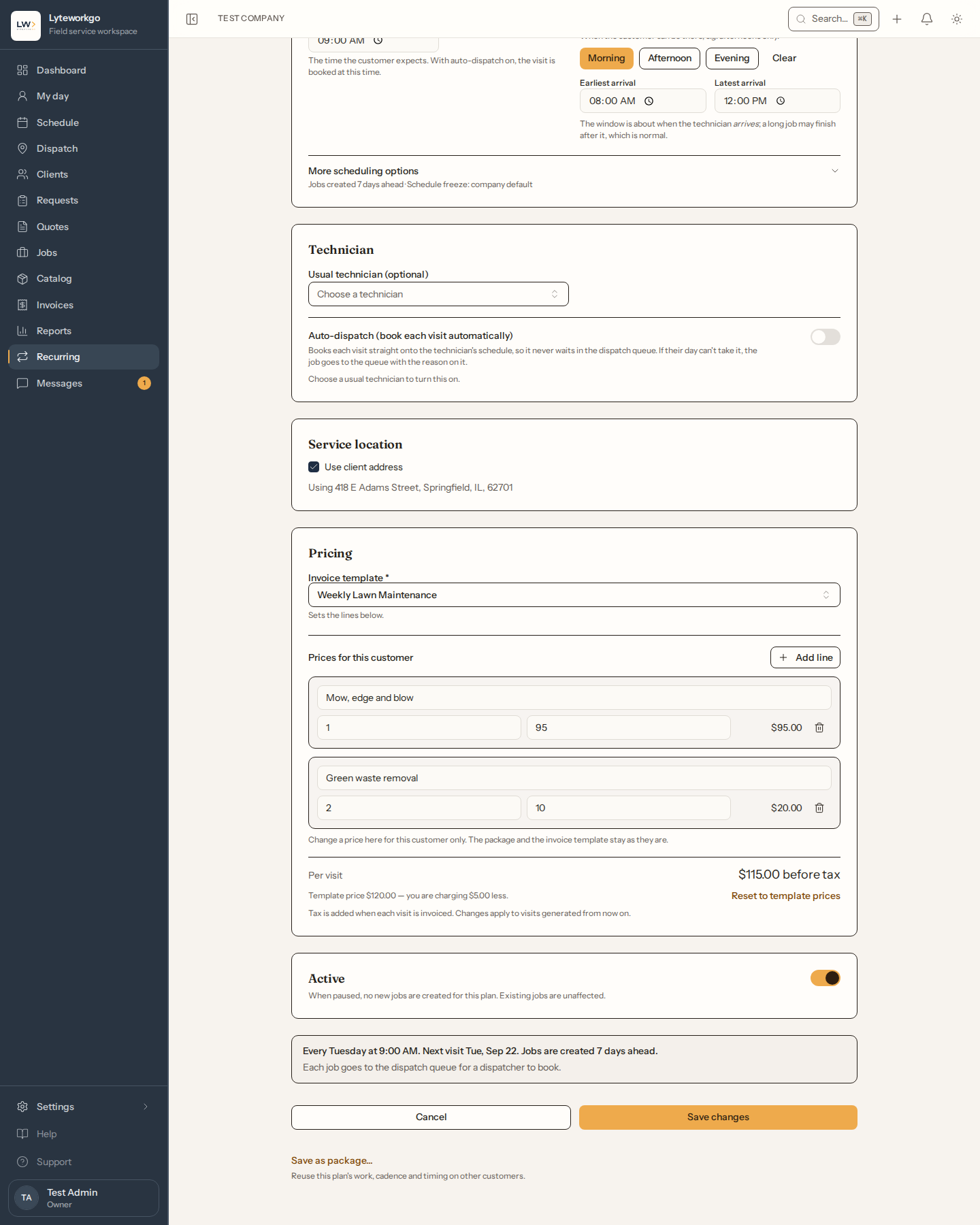The height and width of the screenshot is (1225, 980).
Task: Expand More scheduling options
Action: point(574,177)
